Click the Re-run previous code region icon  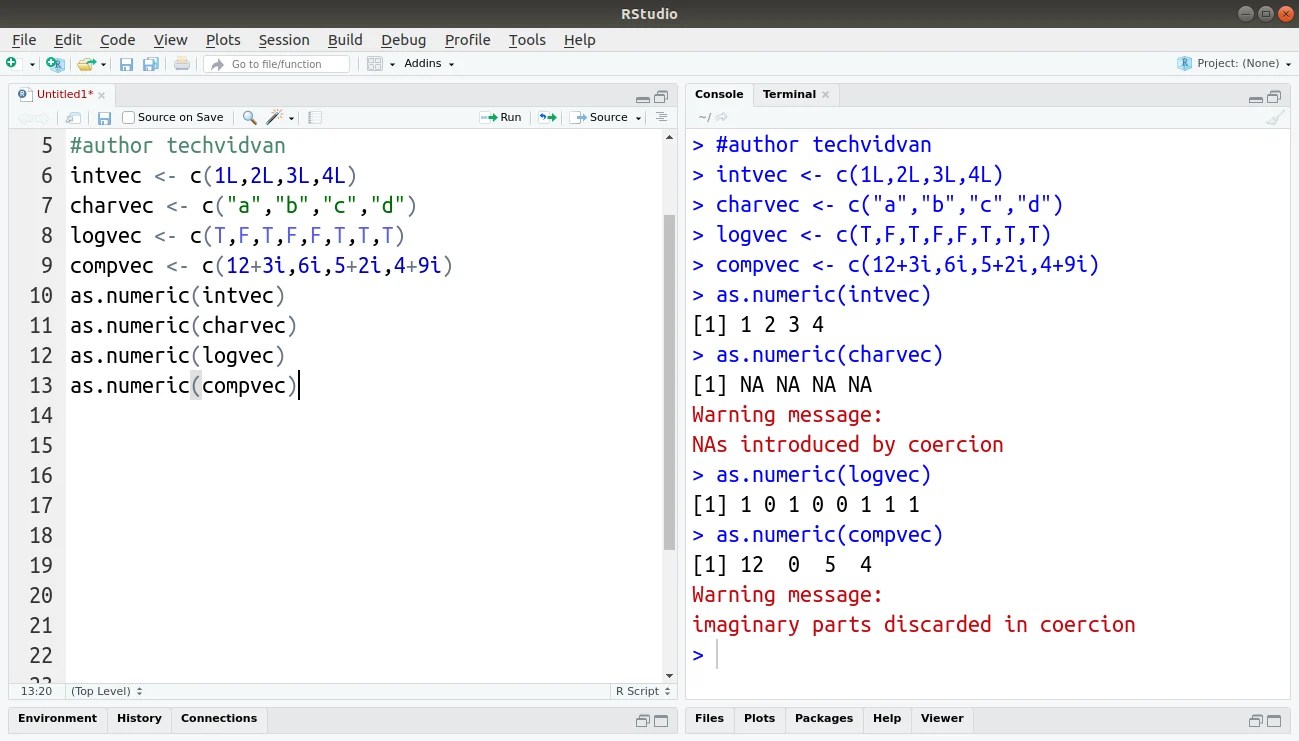(547, 117)
